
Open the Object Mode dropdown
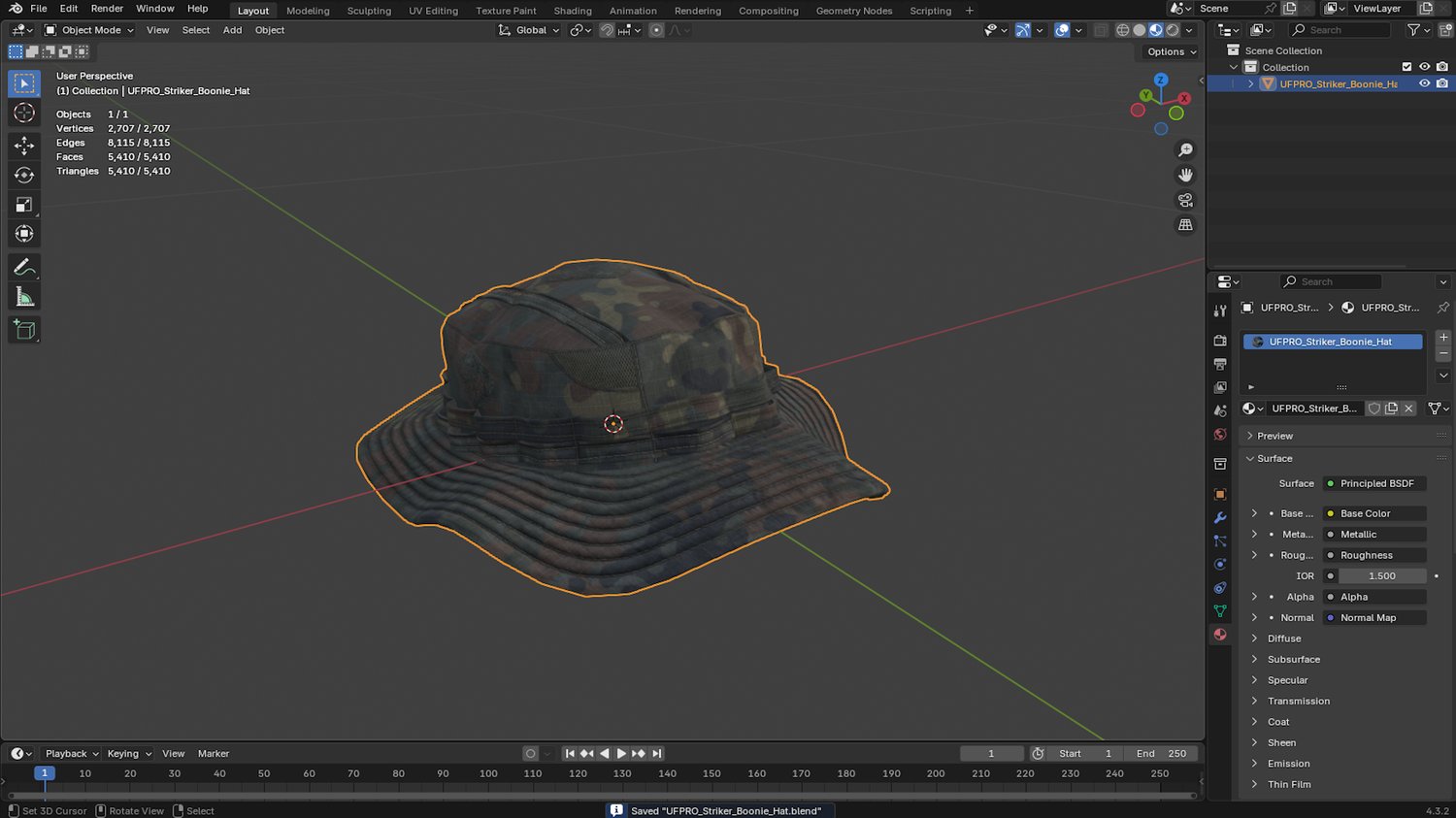click(89, 30)
